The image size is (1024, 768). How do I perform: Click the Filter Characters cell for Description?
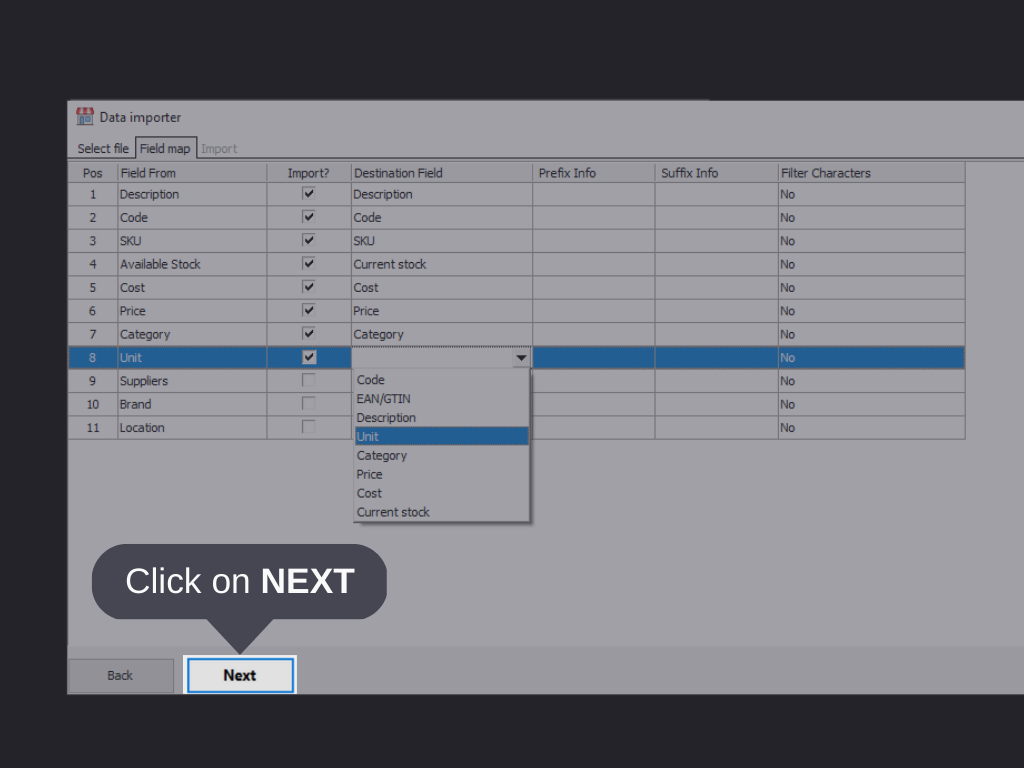(870, 194)
